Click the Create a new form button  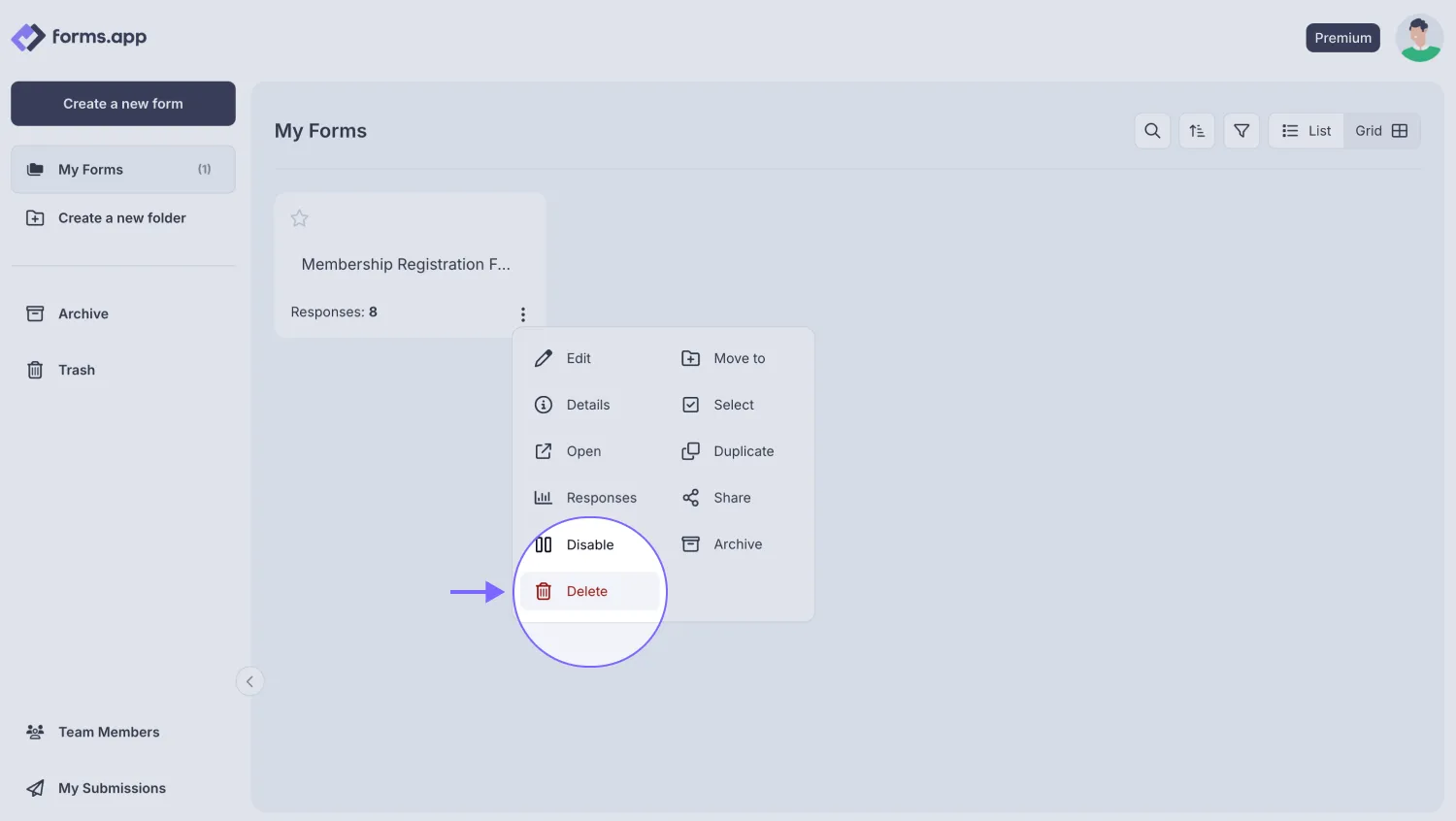coord(122,103)
